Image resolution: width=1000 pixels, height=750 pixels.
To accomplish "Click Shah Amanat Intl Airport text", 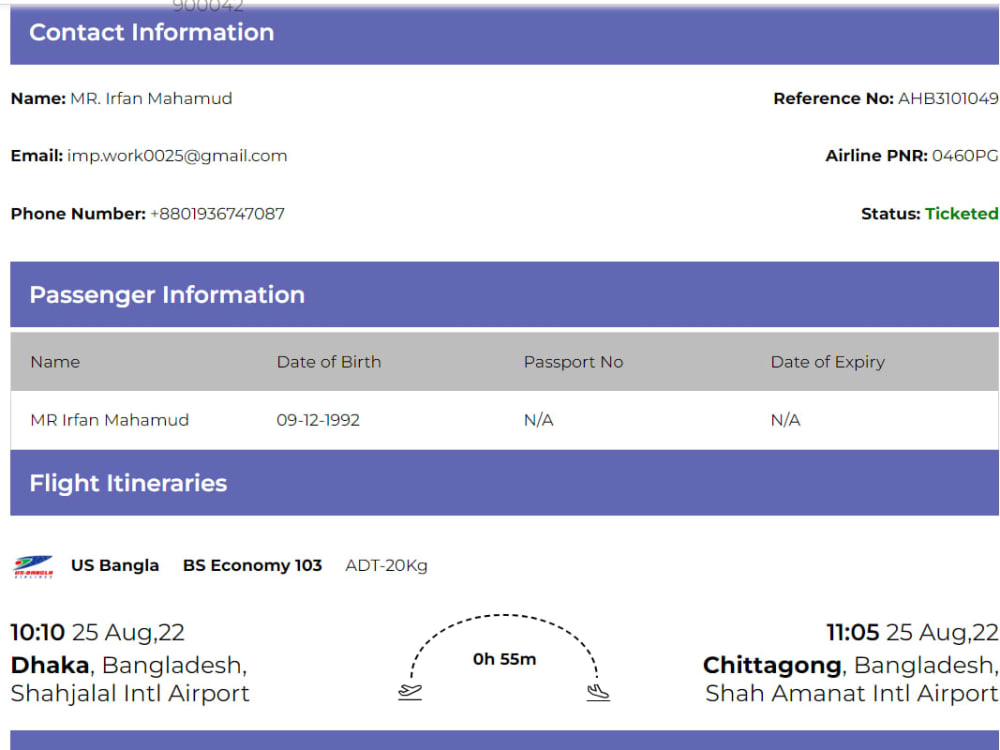I will tap(851, 693).
